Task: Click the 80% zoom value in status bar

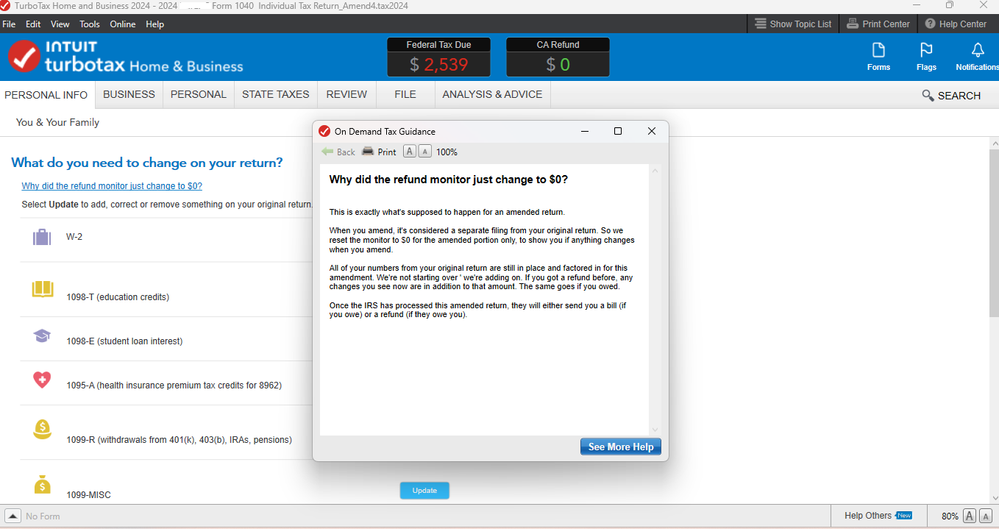Action: pos(950,516)
